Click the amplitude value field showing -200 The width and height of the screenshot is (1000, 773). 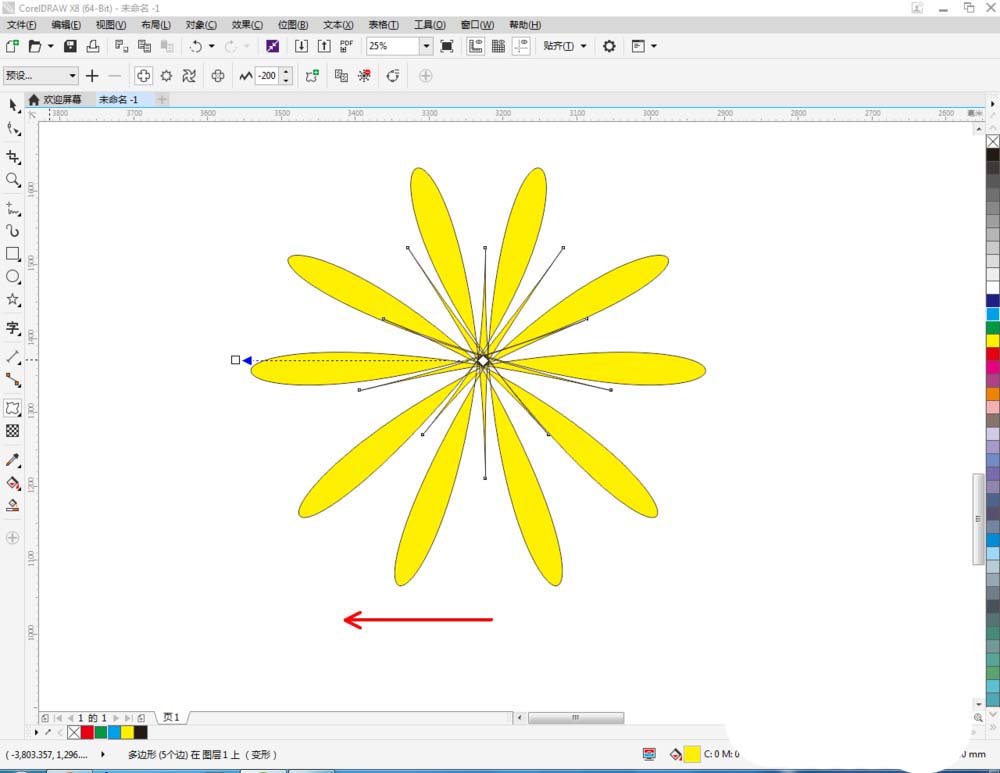[268, 75]
